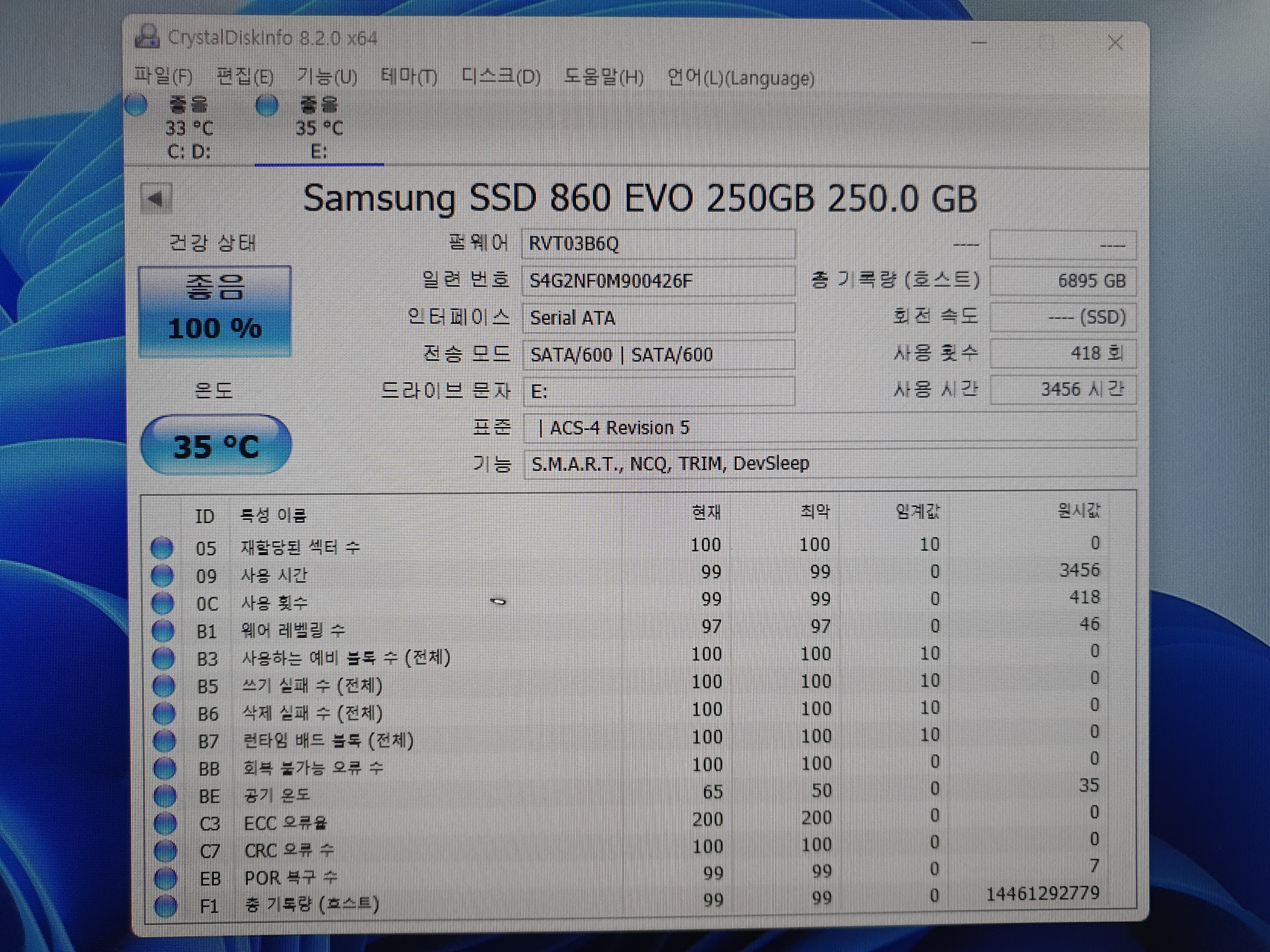1270x952 pixels.
Task: Click the Samsung SSD 860 EVO 250GB title
Action: coord(640,199)
